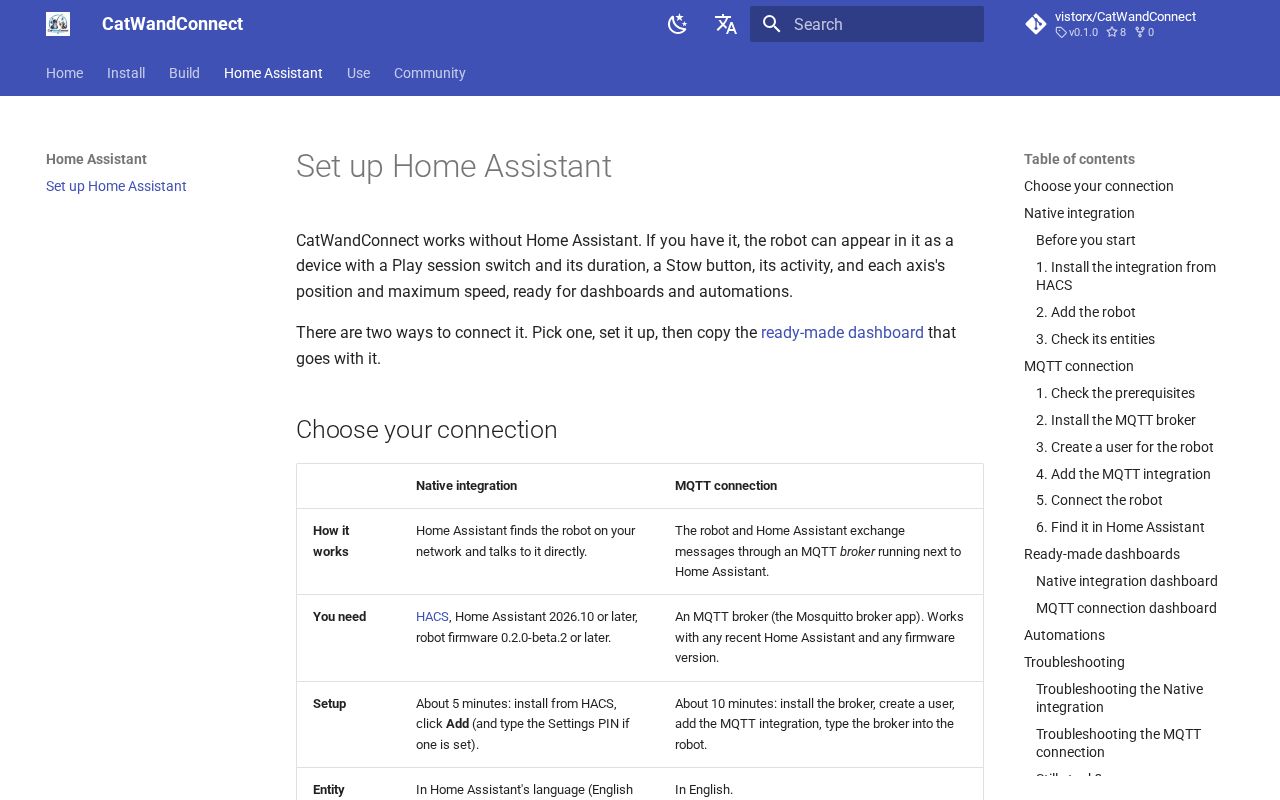This screenshot has height=800, width=1280.
Task: Open 'Set up Home Assistant' sidebar link
Action: (116, 186)
